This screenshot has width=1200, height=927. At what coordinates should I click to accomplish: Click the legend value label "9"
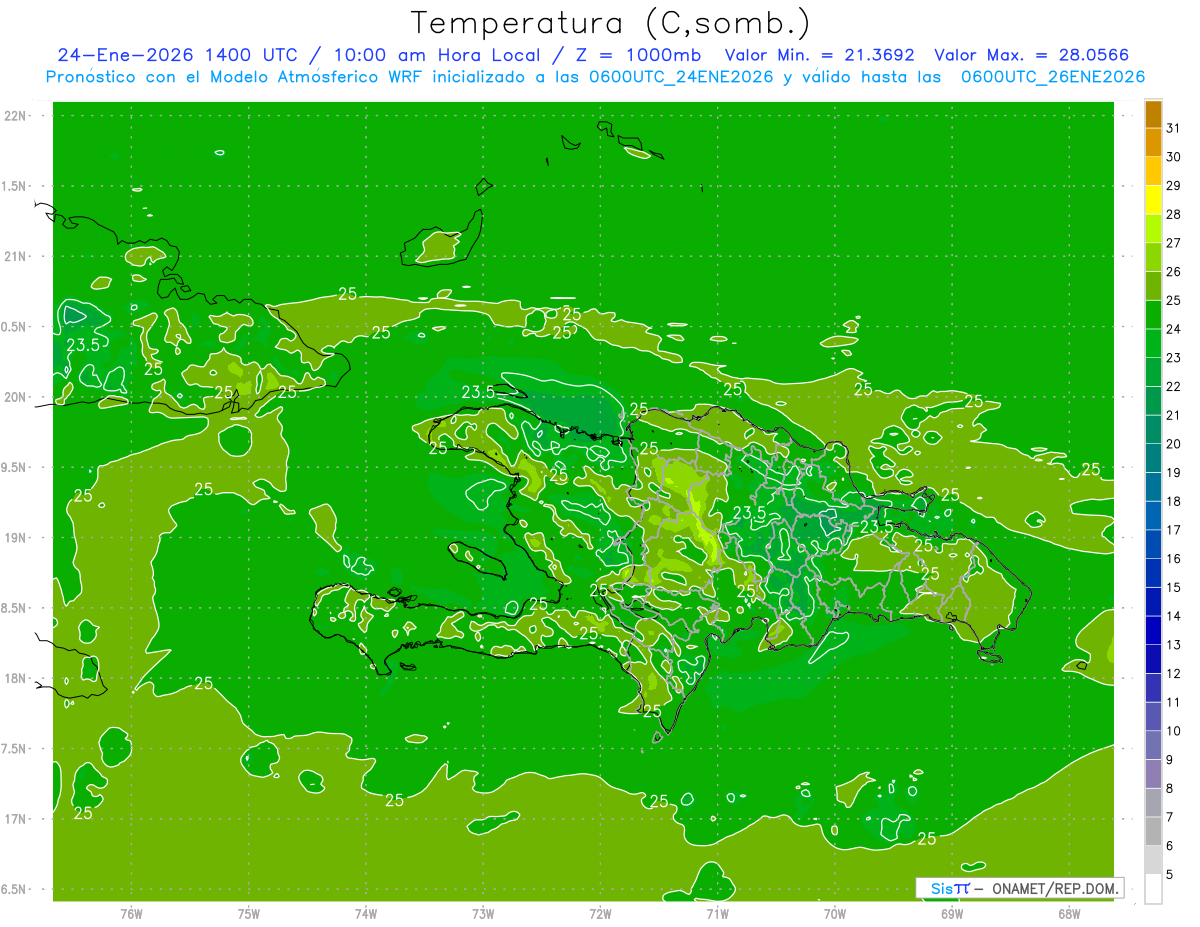tap(1170, 759)
